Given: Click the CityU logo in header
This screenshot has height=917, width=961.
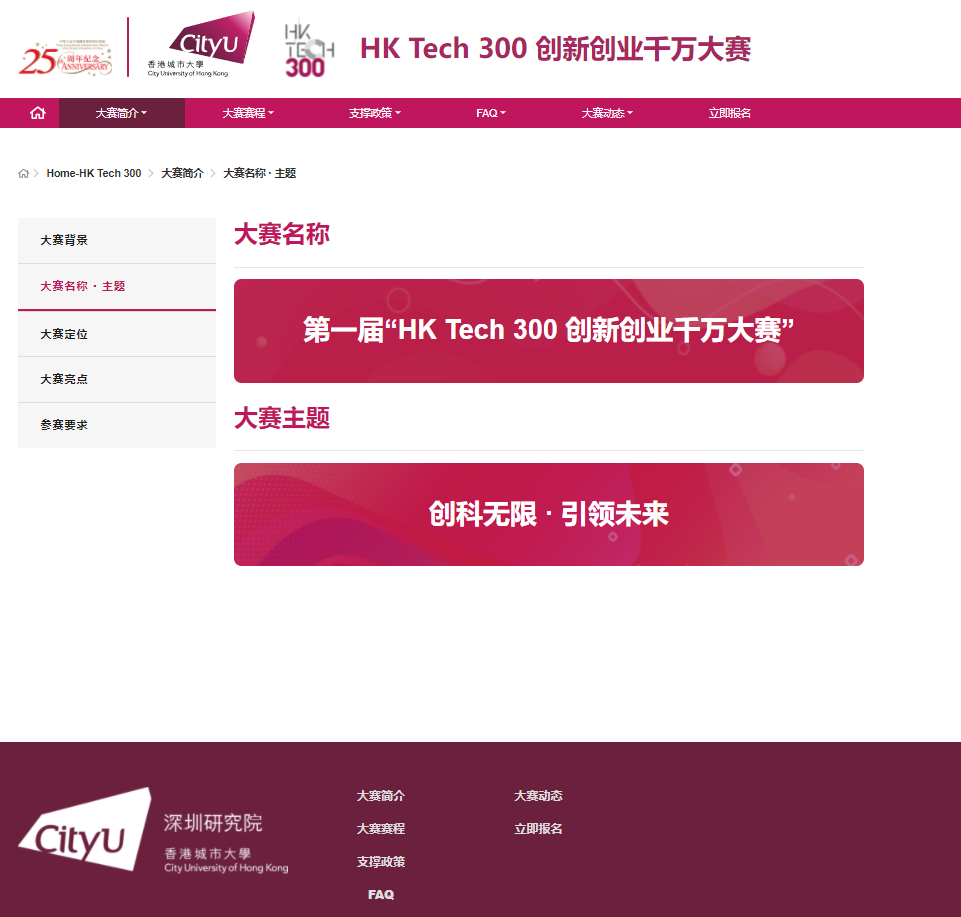Looking at the screenshot, I should [x=200, y=44].
